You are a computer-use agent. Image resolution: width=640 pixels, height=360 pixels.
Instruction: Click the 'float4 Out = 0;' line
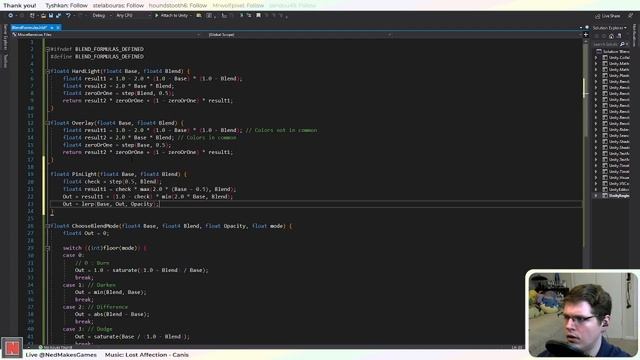click(86, 233)
